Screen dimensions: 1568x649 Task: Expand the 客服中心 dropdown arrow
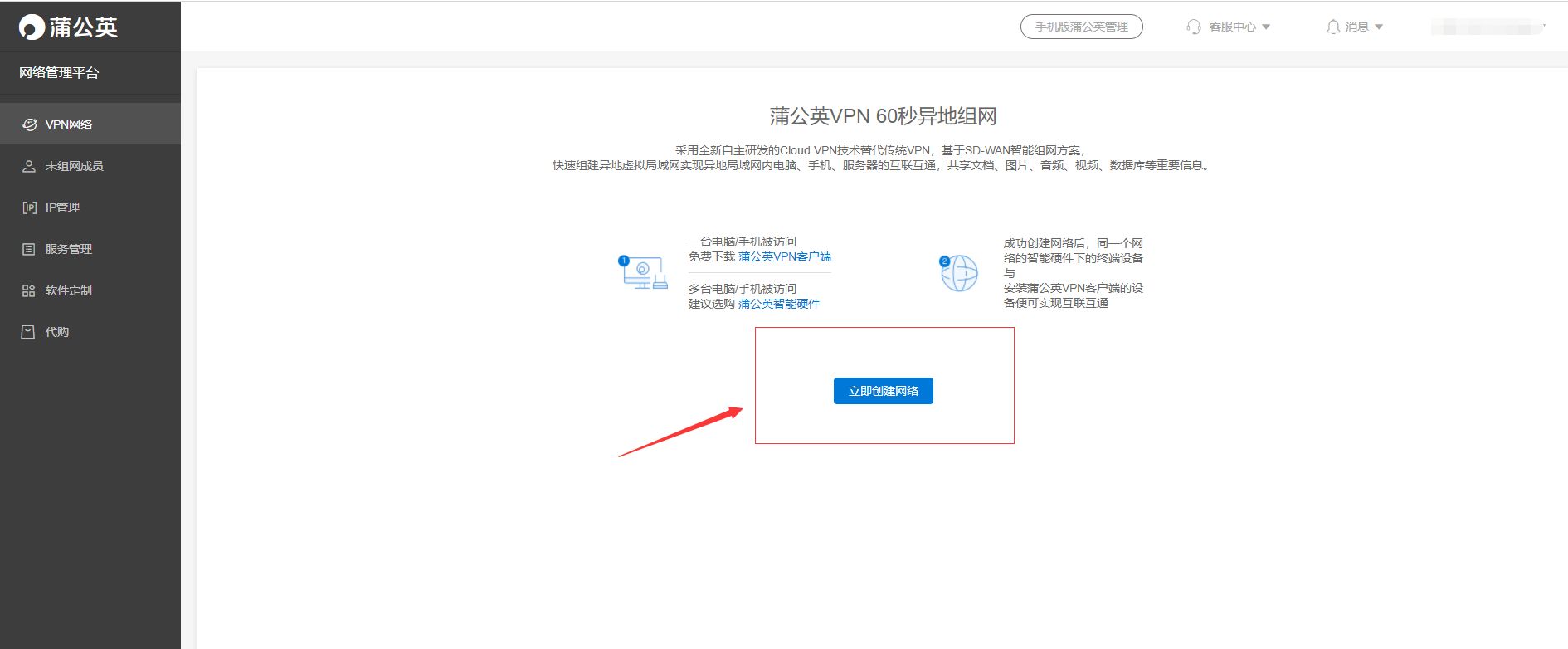coord(1266,27)
